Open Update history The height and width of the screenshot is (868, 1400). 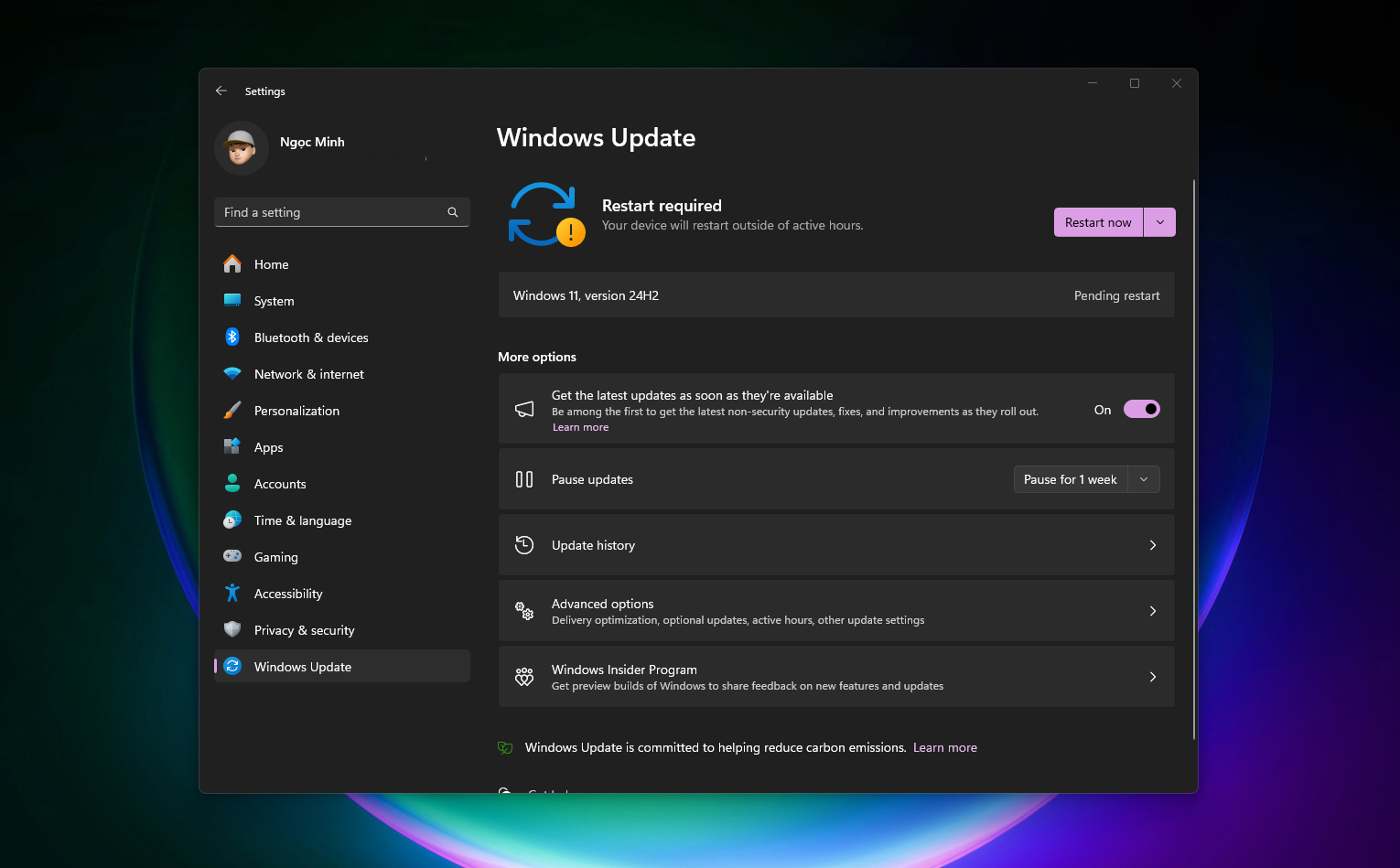click(x=836, y=545)
